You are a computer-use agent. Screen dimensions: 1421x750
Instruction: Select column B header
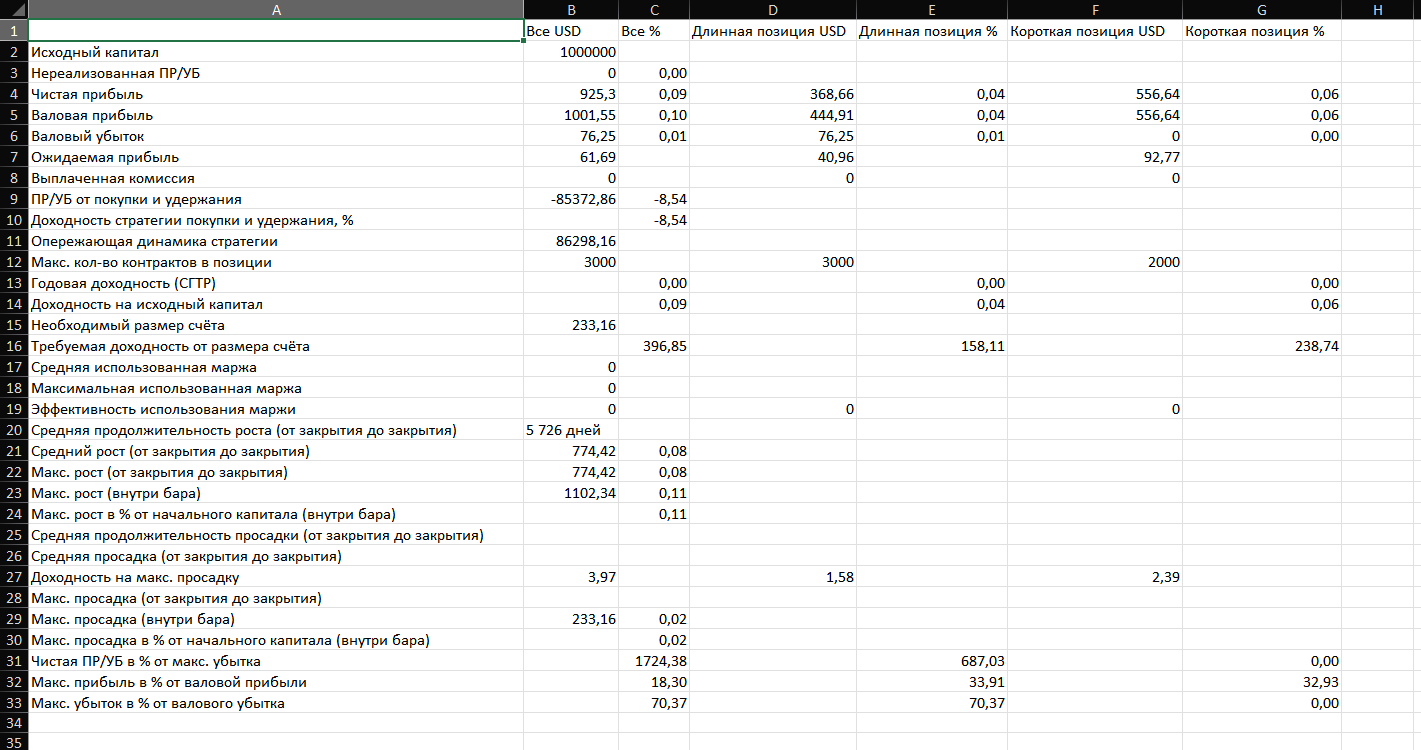(x=571, y=9)
